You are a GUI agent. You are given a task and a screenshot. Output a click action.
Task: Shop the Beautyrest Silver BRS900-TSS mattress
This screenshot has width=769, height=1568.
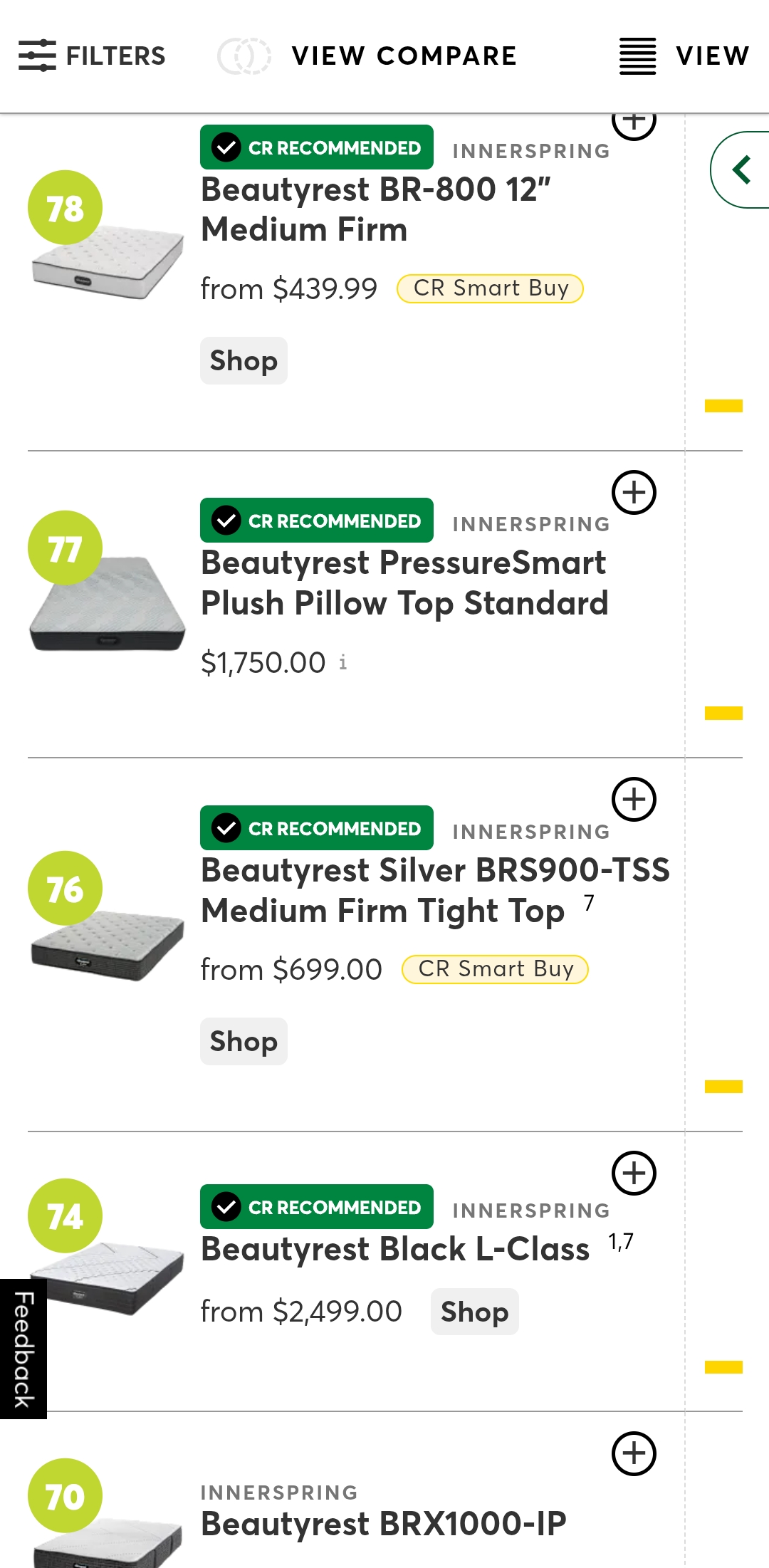tap(244, 1042)
